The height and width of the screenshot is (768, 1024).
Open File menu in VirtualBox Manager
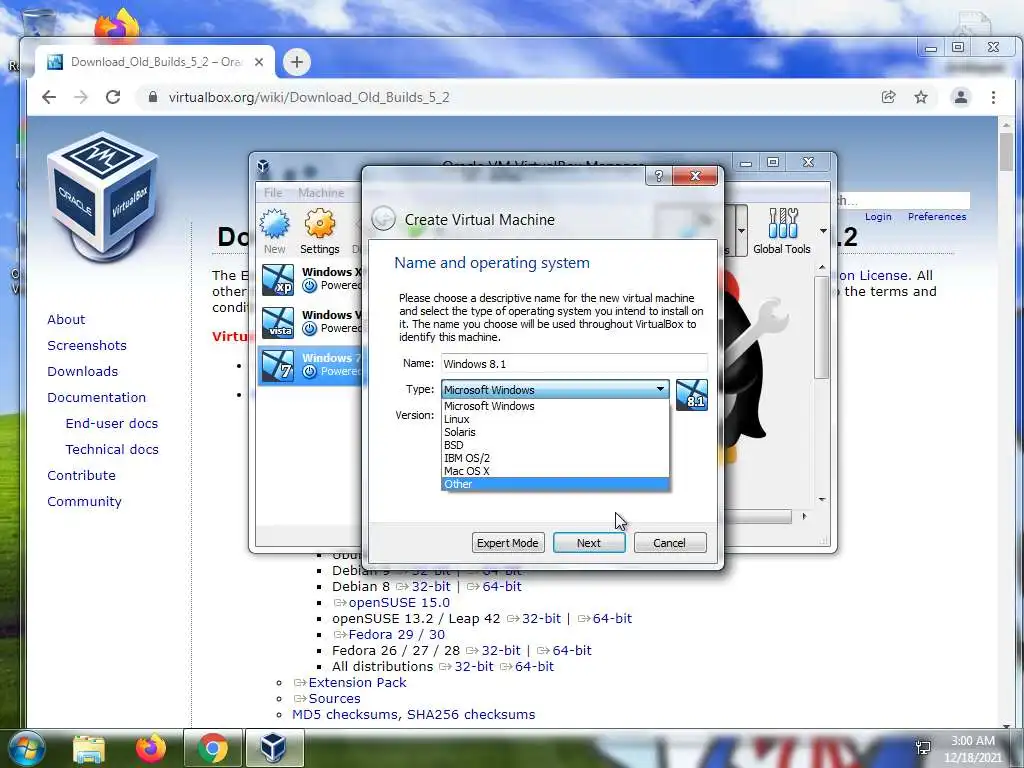coord(273,193)
